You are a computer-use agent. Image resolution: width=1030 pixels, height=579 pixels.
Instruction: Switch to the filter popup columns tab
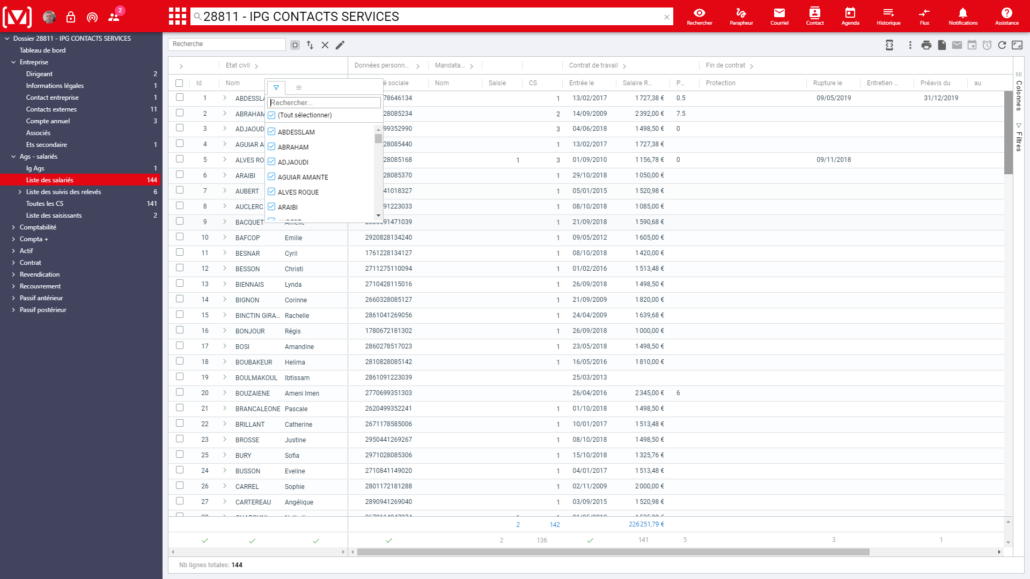click(299, 87)
